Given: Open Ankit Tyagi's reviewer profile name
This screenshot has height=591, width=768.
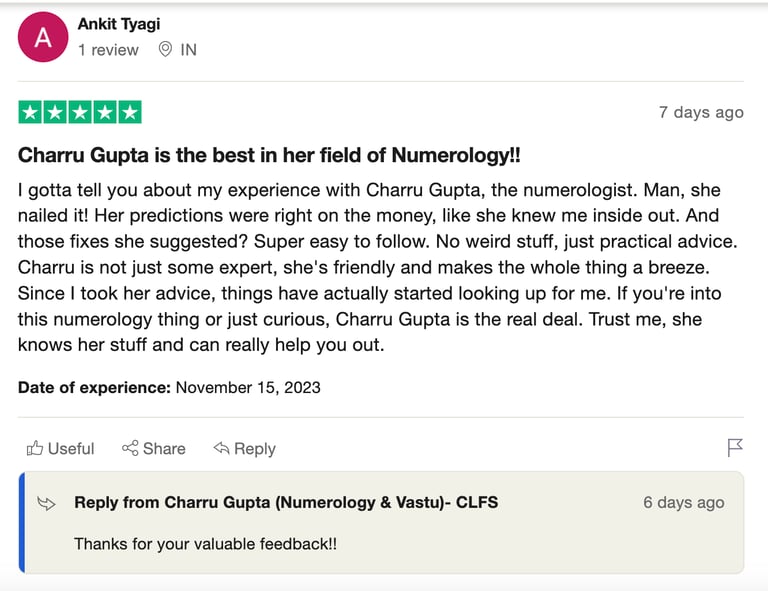Looking at the screenshot, I should pyautogui.click(x=119, y=23).
